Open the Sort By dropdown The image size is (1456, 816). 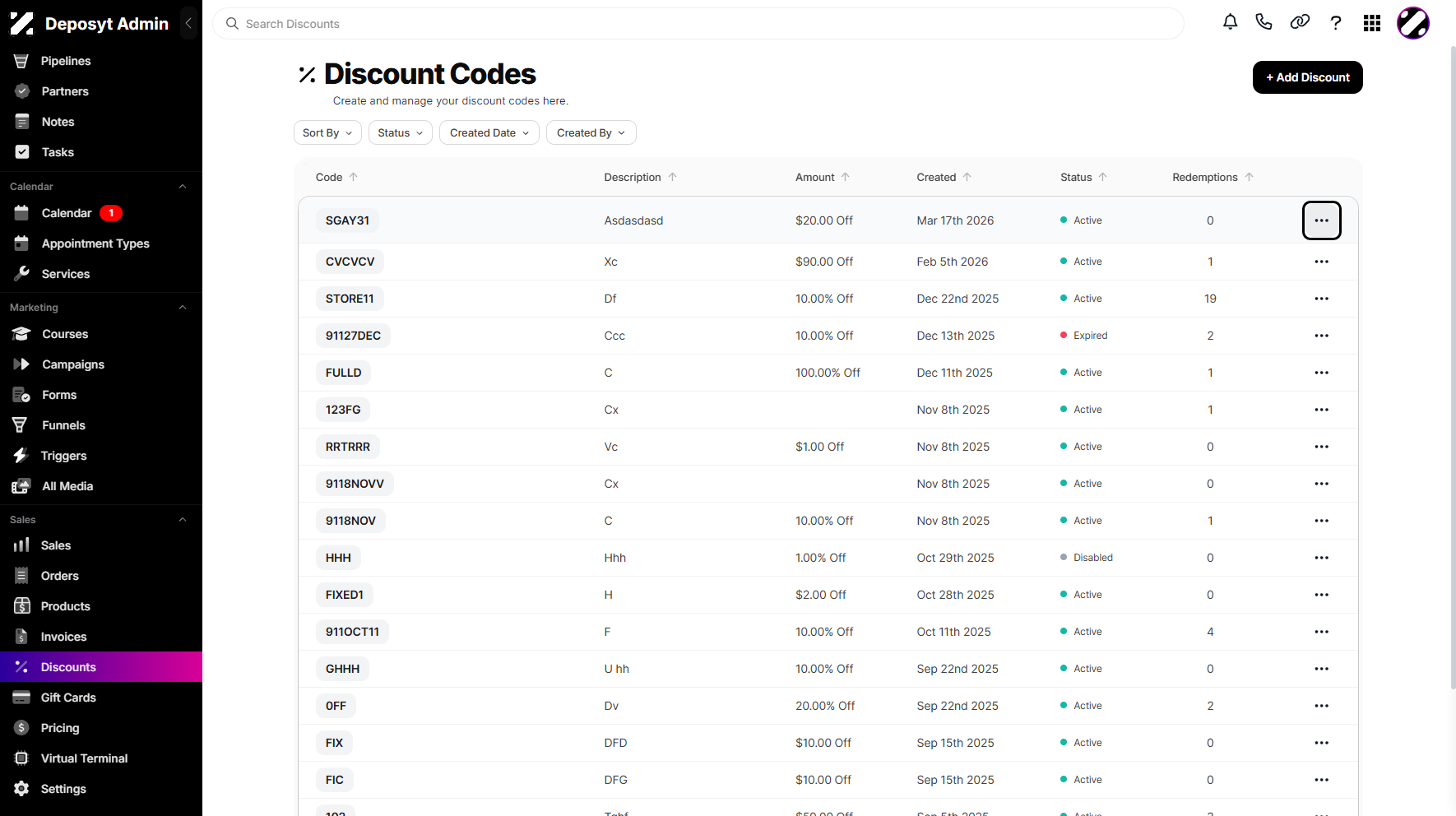point(327,132)
